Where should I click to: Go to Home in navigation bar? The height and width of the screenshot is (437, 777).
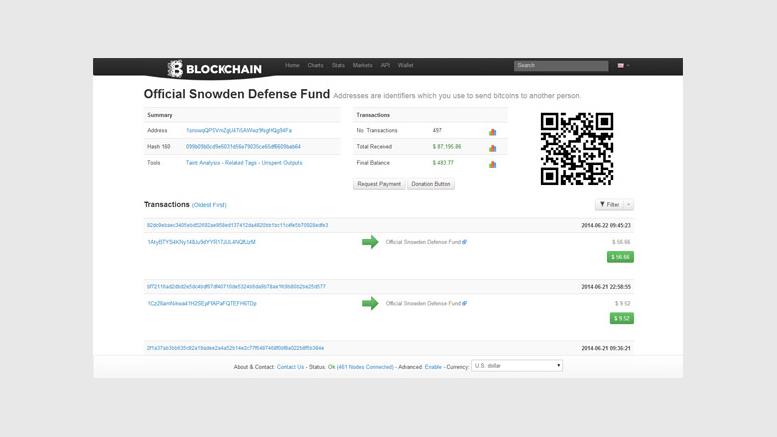(x=292, y=65)
